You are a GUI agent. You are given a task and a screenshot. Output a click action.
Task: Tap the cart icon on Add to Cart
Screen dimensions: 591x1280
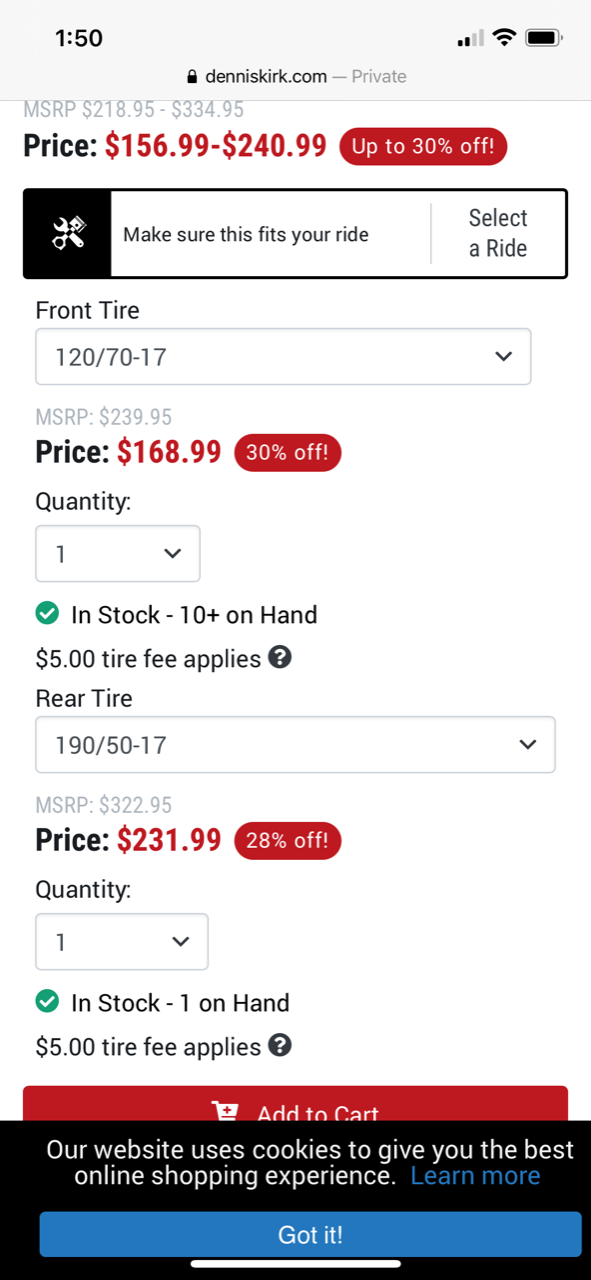(226, 1111)
